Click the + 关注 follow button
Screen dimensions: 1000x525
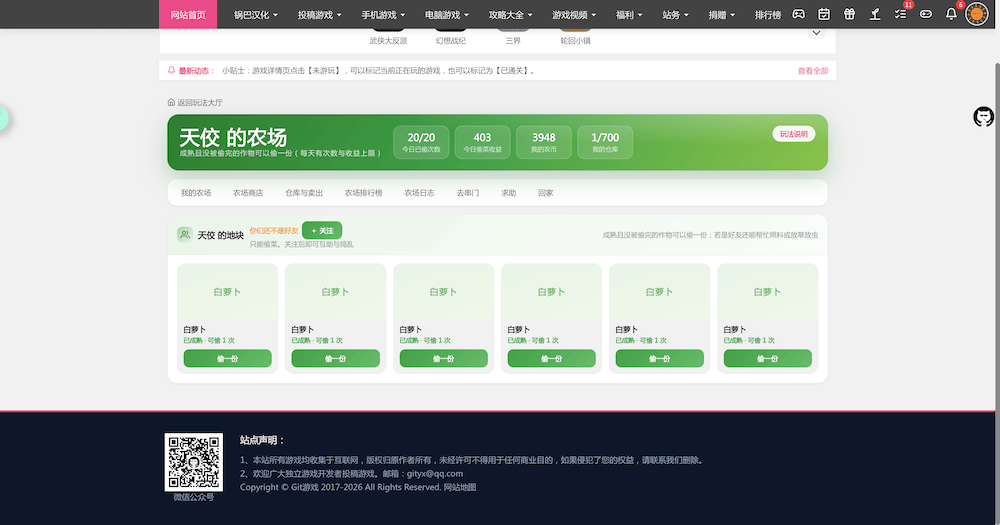[x=322, y=230]
